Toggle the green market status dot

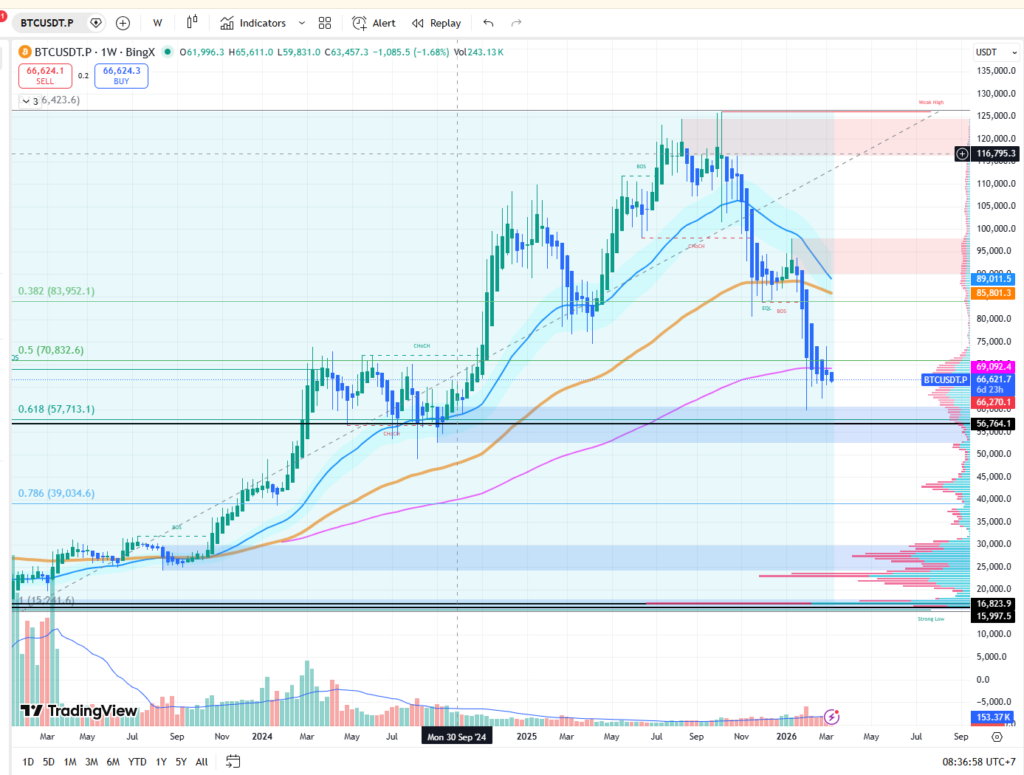point(167,51)
